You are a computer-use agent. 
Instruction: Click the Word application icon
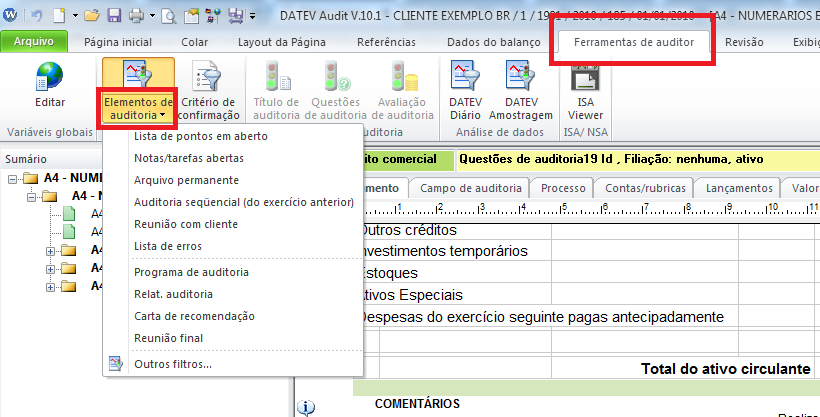10,15
